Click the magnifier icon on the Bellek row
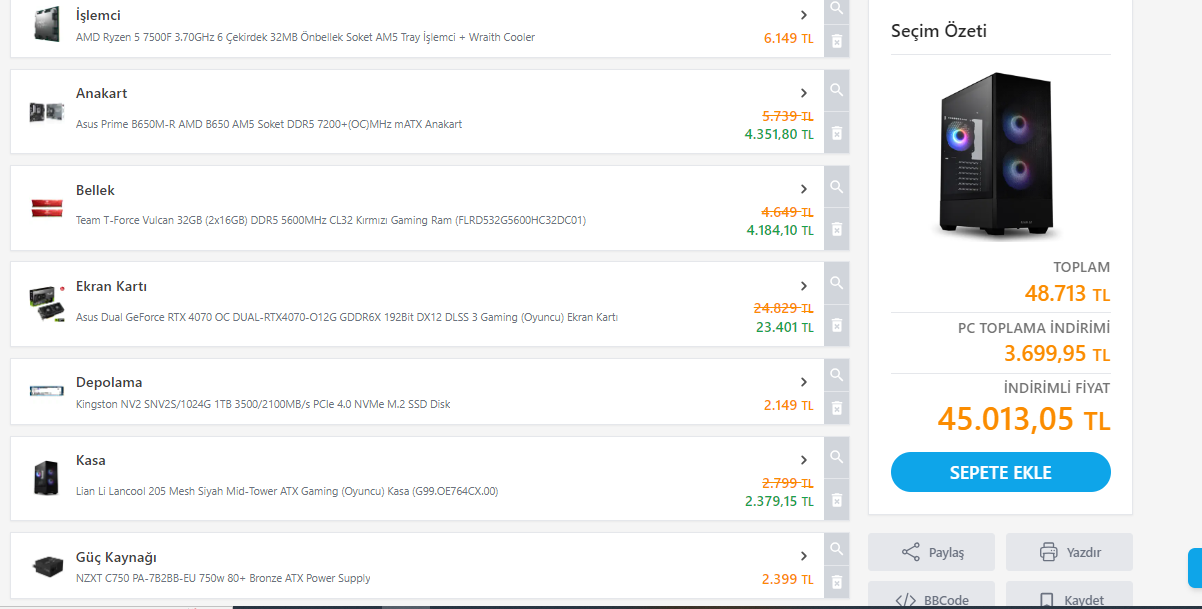1202x609 pixels. [837, 186]
